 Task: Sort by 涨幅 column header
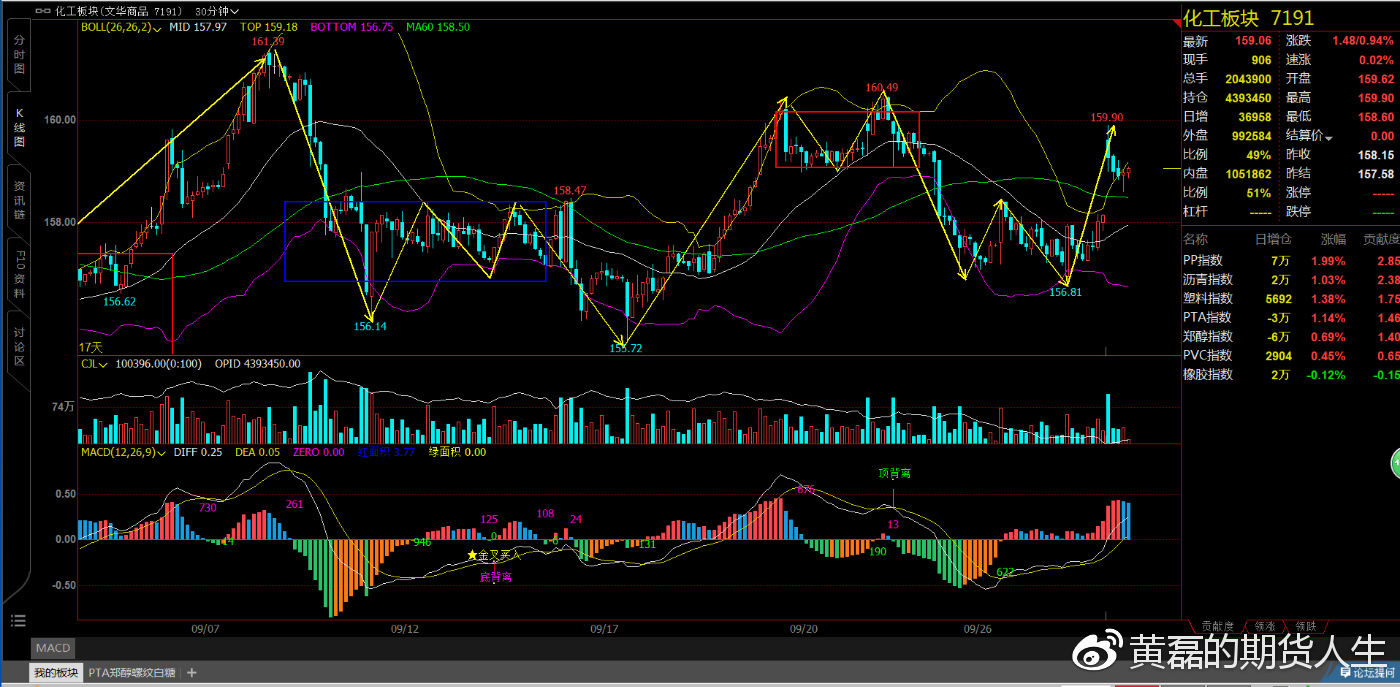[x=1333, y=240]
